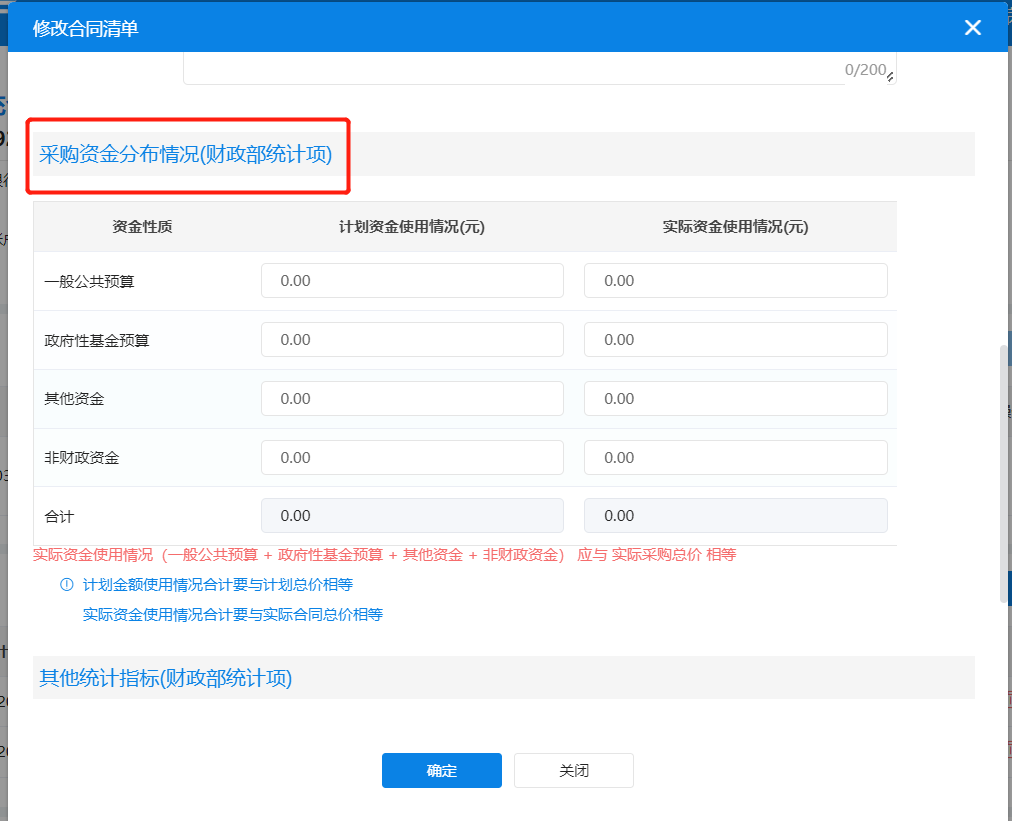The width and height of the screenshot is (1012, 821).
Task: Click 其他资金 actual funds input field
Action: click(x=736, y=399)
